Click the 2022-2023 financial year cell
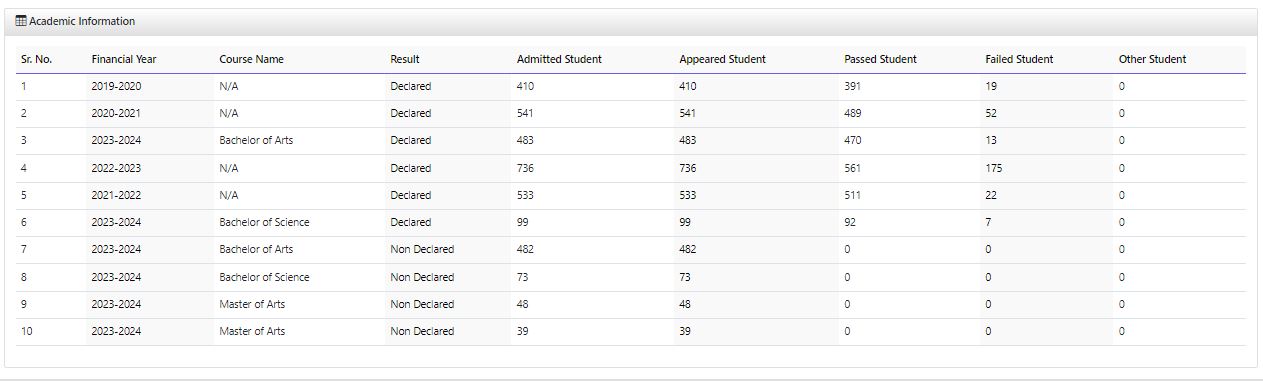Screen dimensions: 1263x381 116,168
